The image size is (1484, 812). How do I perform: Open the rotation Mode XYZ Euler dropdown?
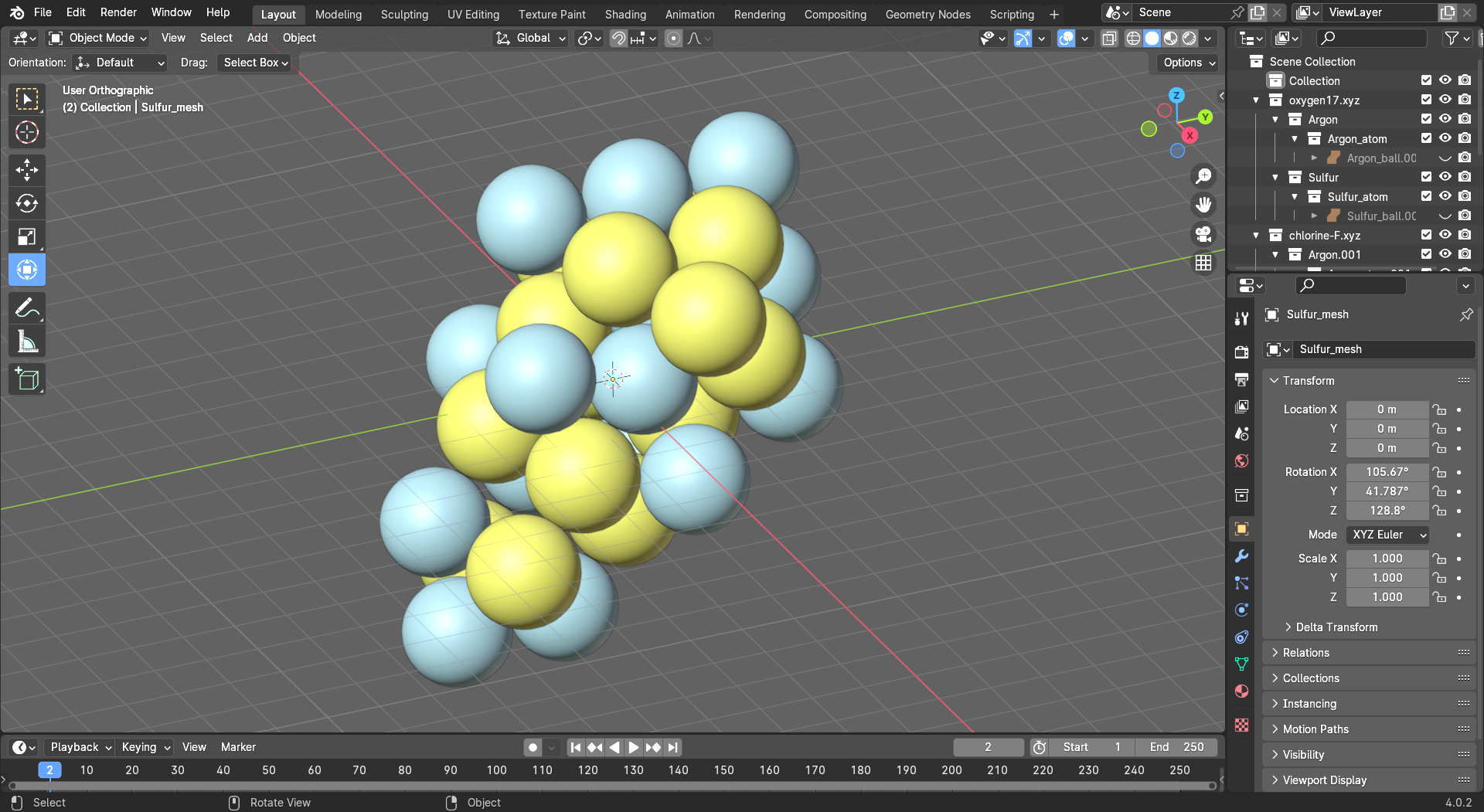pos(1388,535)
